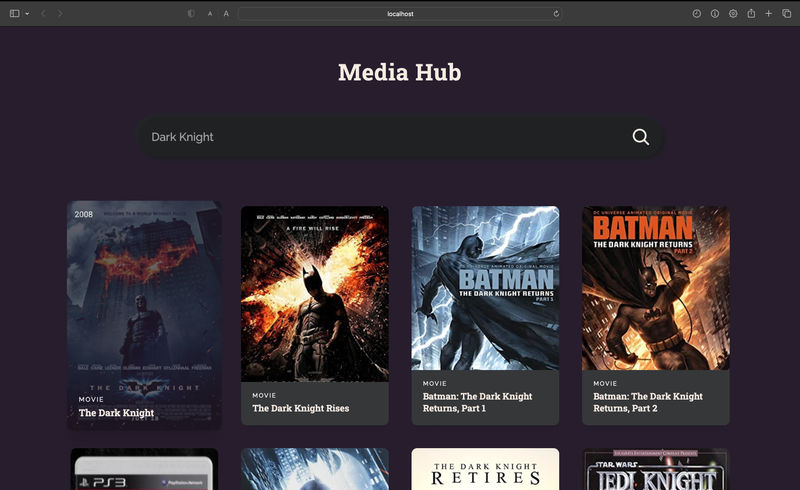Focus the Dark Knight search field
This screenshot has height=490, width=800.
coord(380,137)
